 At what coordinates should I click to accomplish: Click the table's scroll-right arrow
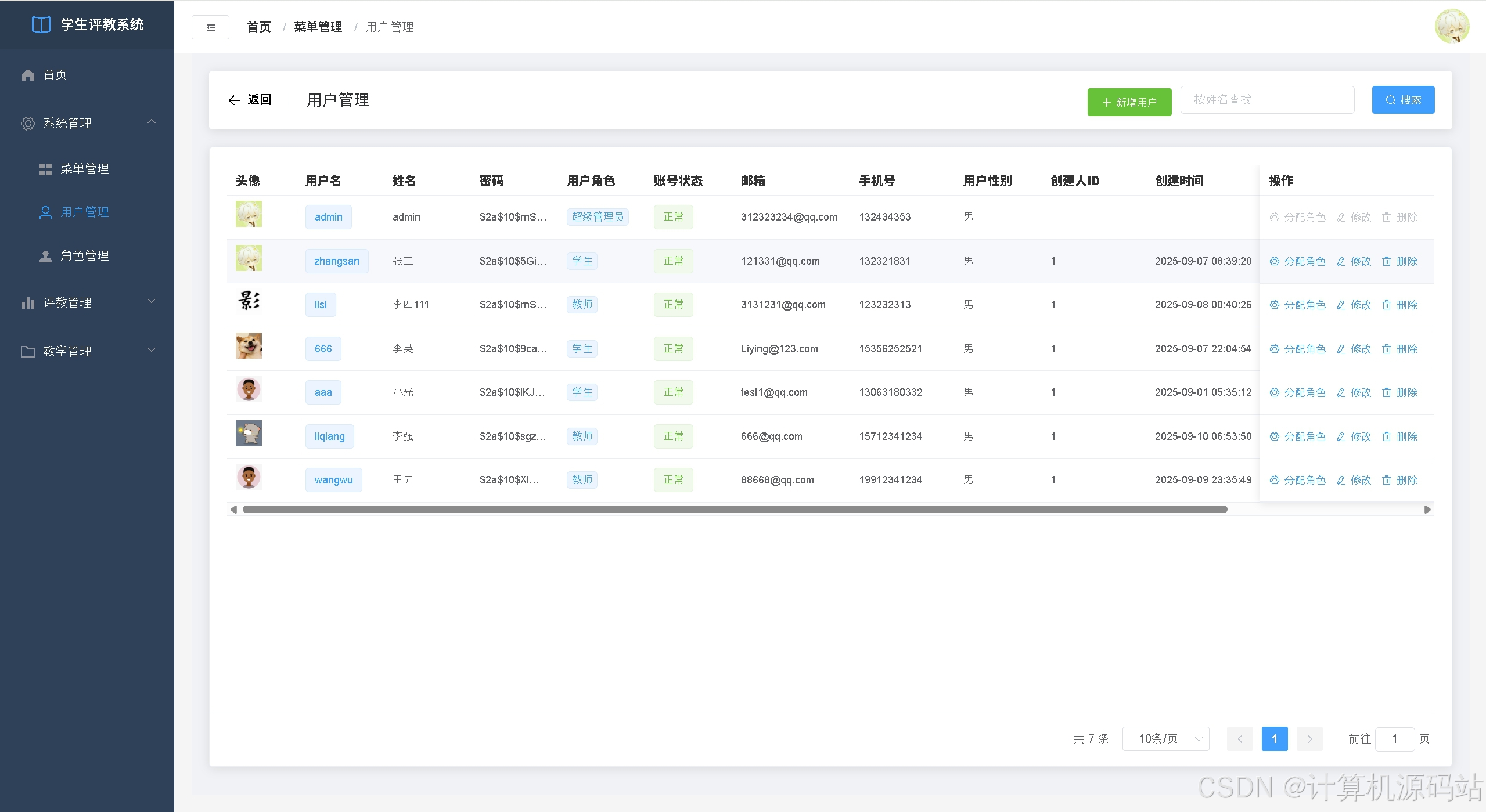(1427, 510)
